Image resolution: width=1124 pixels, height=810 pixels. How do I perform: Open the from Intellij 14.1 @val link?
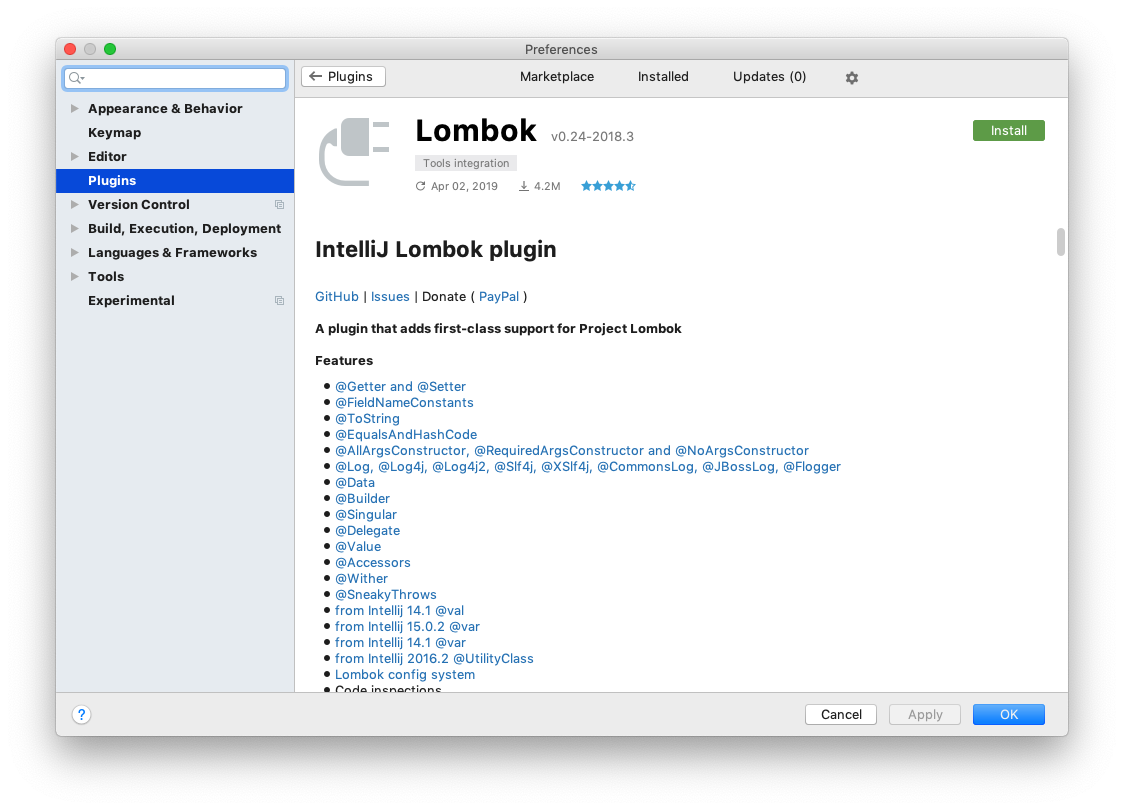tap(399, 611)
